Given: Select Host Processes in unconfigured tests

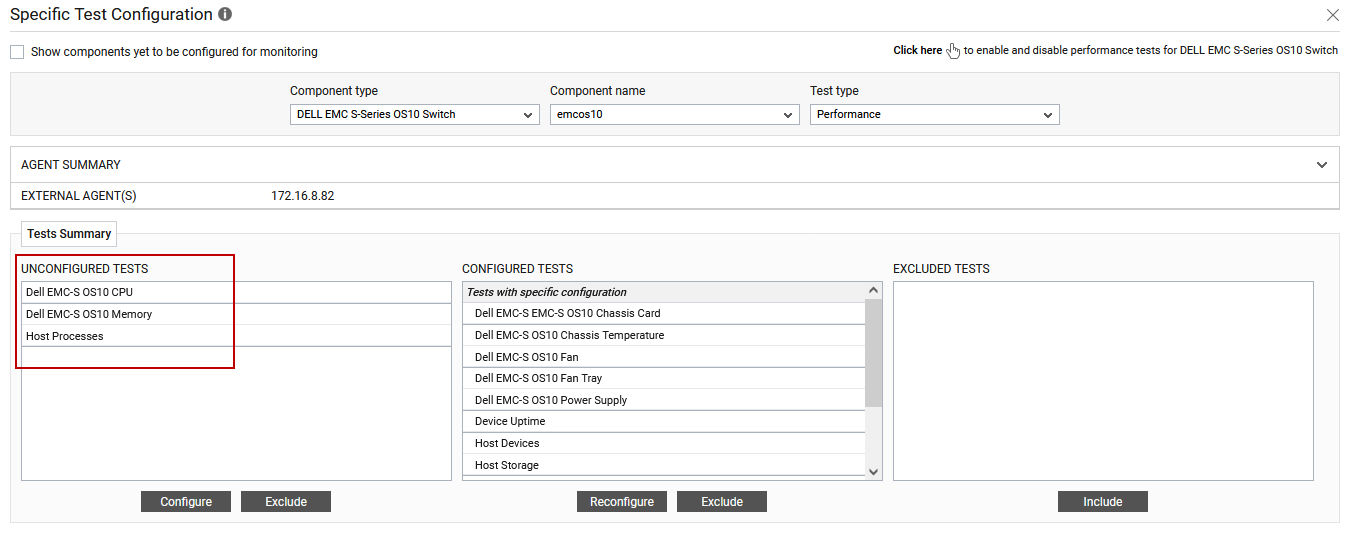Looking at the screenshot, I should pyautogui.click(x=237, y=336).
